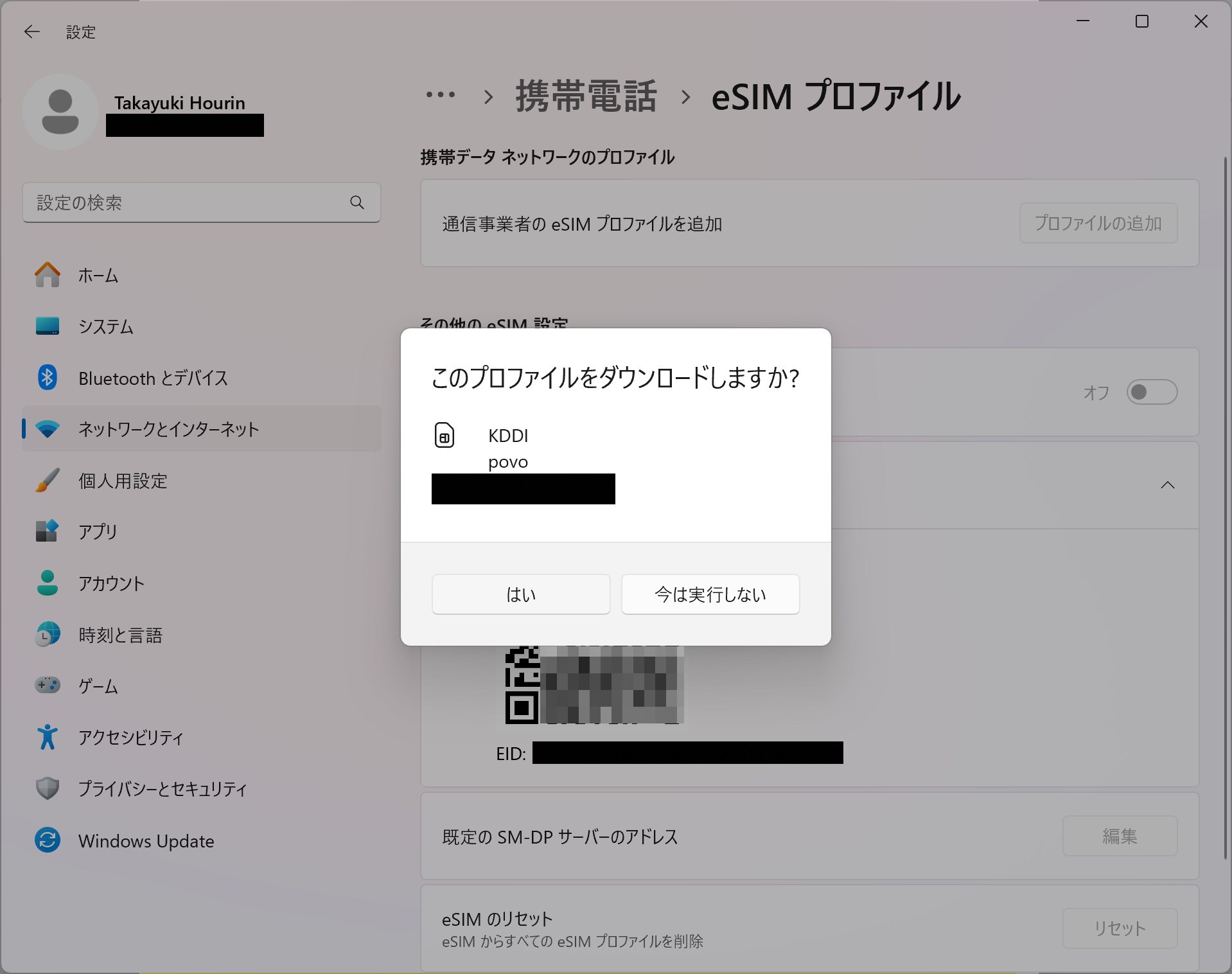Click the Bluetooth icon in sidebar
The height and width of the screenshot is (974, 1232).
point(48,378)
